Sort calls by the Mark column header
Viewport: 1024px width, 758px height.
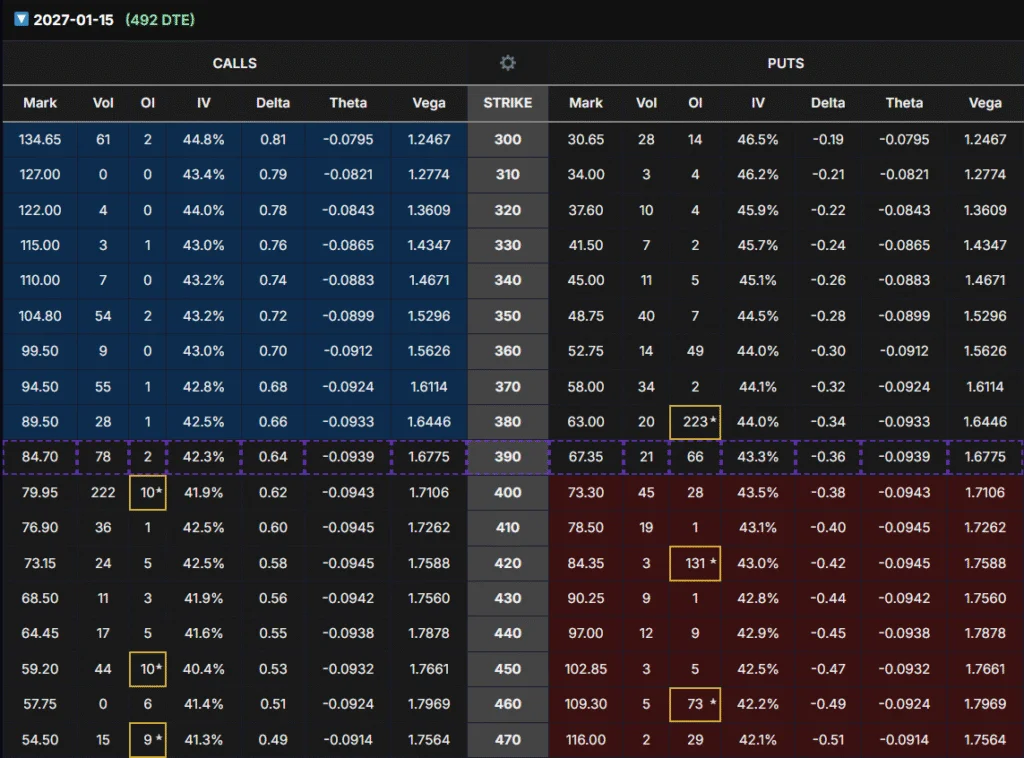click(x=40, y=103)
